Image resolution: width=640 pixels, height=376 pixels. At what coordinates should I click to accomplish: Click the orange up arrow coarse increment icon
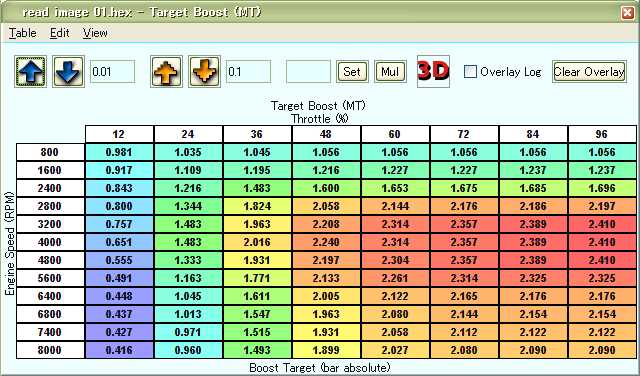coord(166,72)
